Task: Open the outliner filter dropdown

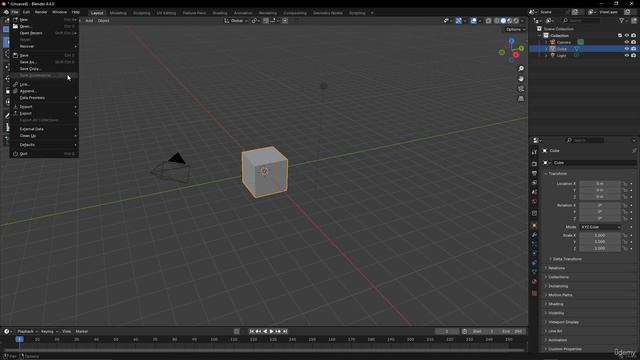Action: (623, 20)
